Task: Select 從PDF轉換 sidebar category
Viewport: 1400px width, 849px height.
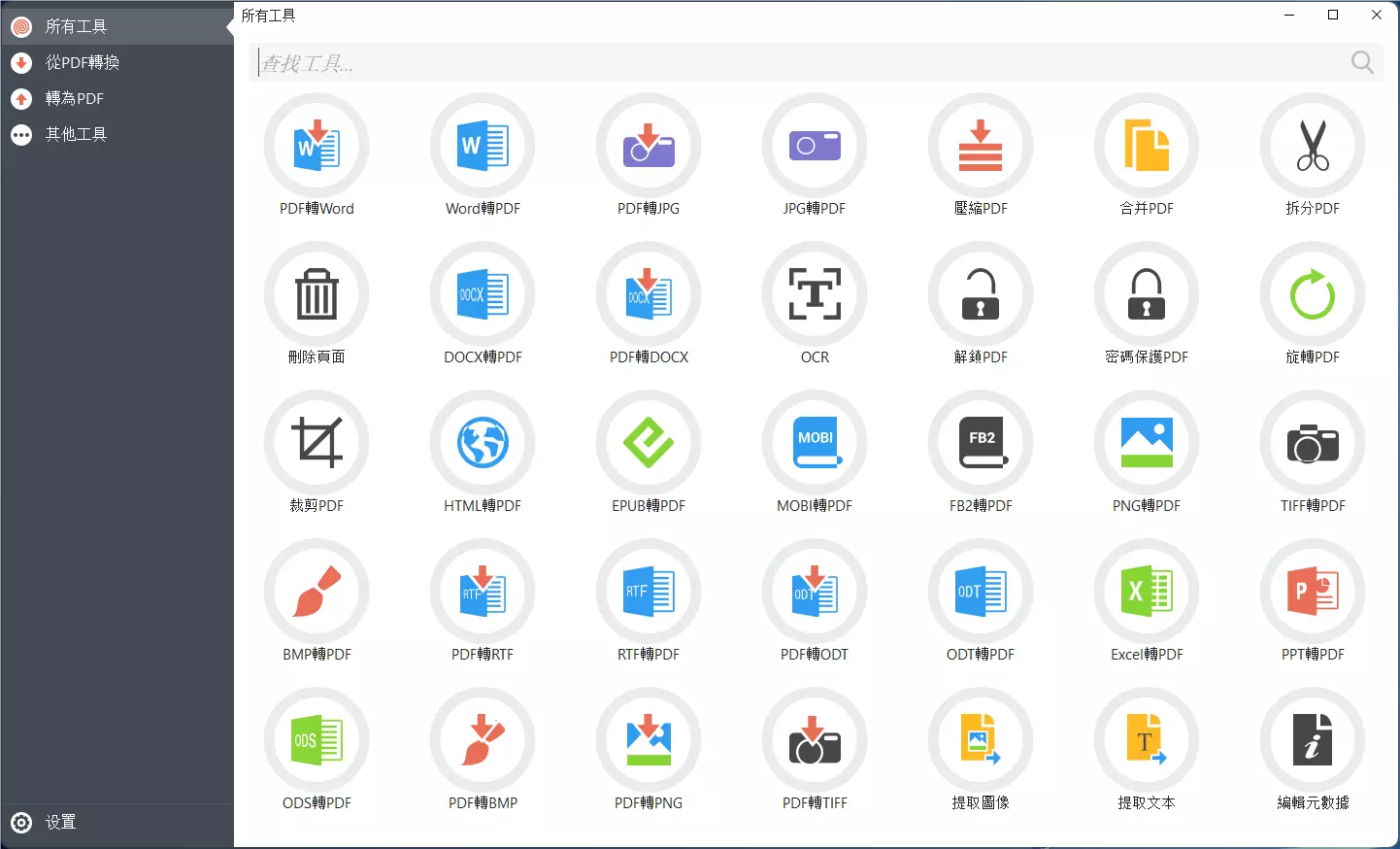Action: (117, 62)
